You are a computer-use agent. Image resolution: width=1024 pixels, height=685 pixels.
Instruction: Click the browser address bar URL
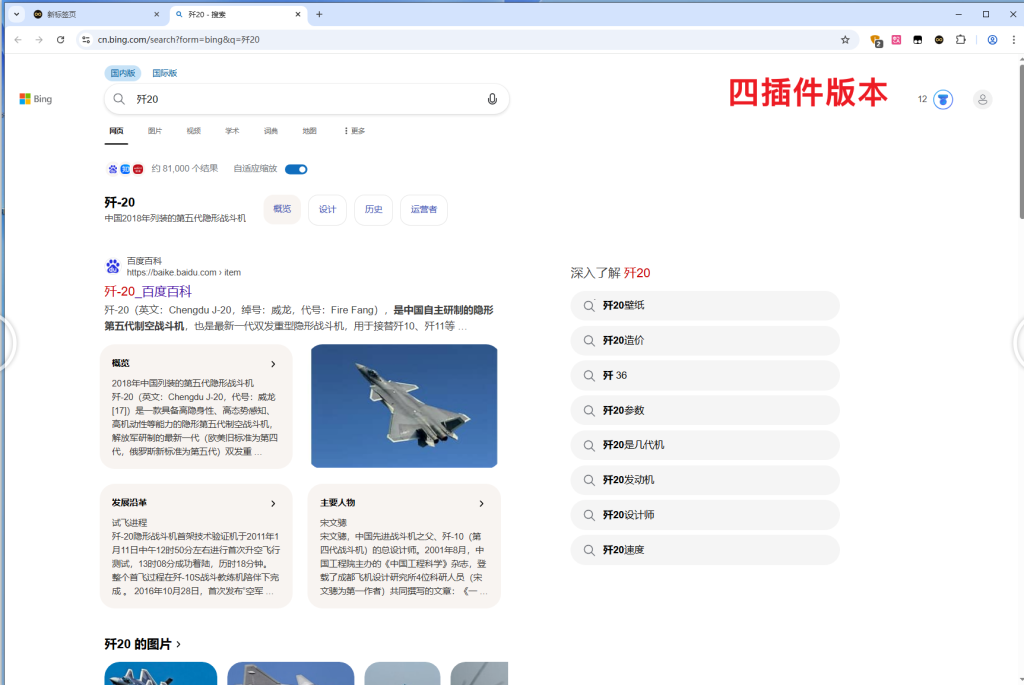178,40
